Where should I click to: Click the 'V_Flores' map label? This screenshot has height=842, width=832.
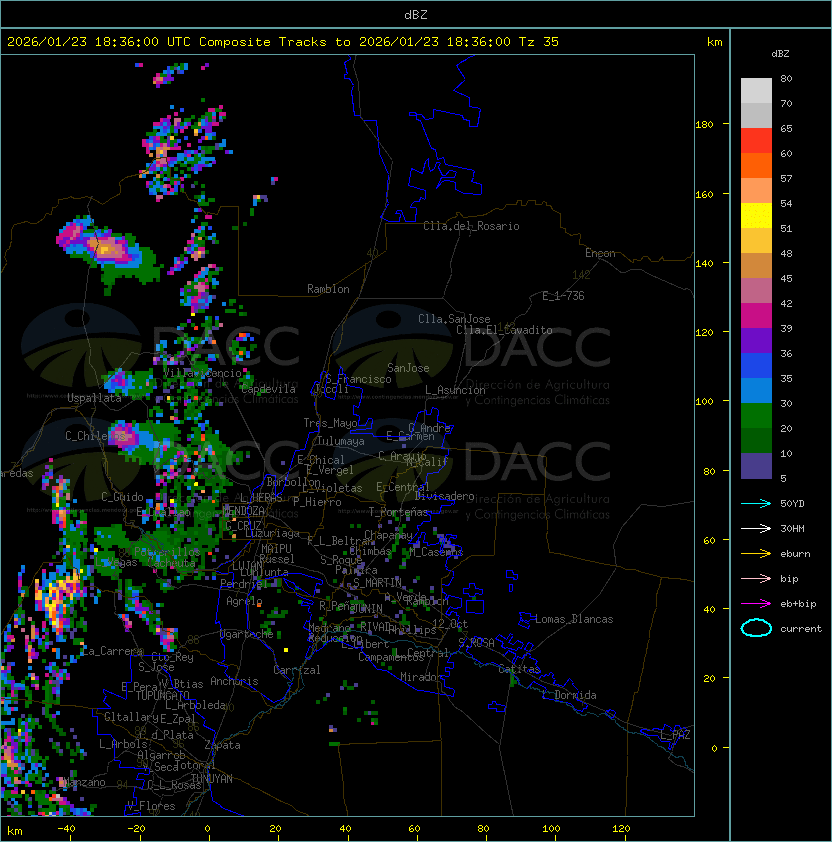pyautogui.click(x=151, y=807)
